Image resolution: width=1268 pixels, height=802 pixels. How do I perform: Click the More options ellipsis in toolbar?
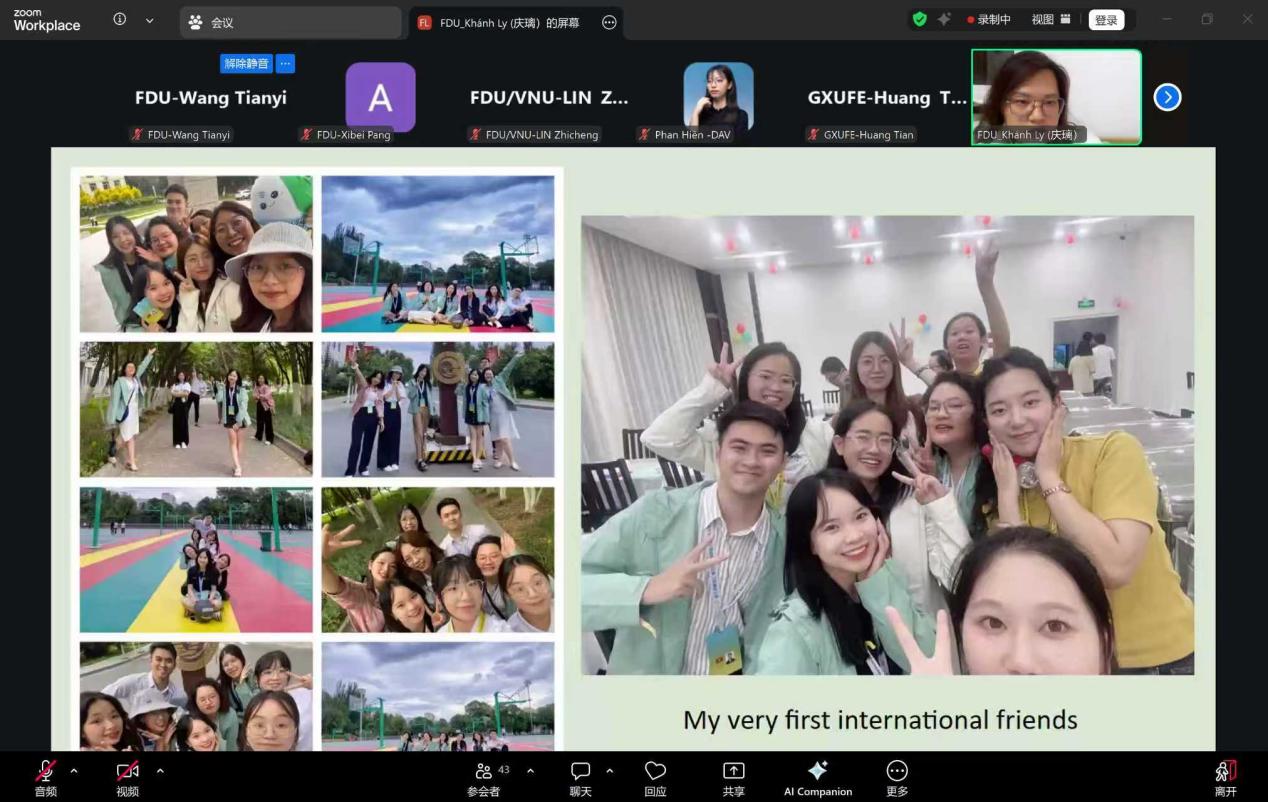coord(897,771)
